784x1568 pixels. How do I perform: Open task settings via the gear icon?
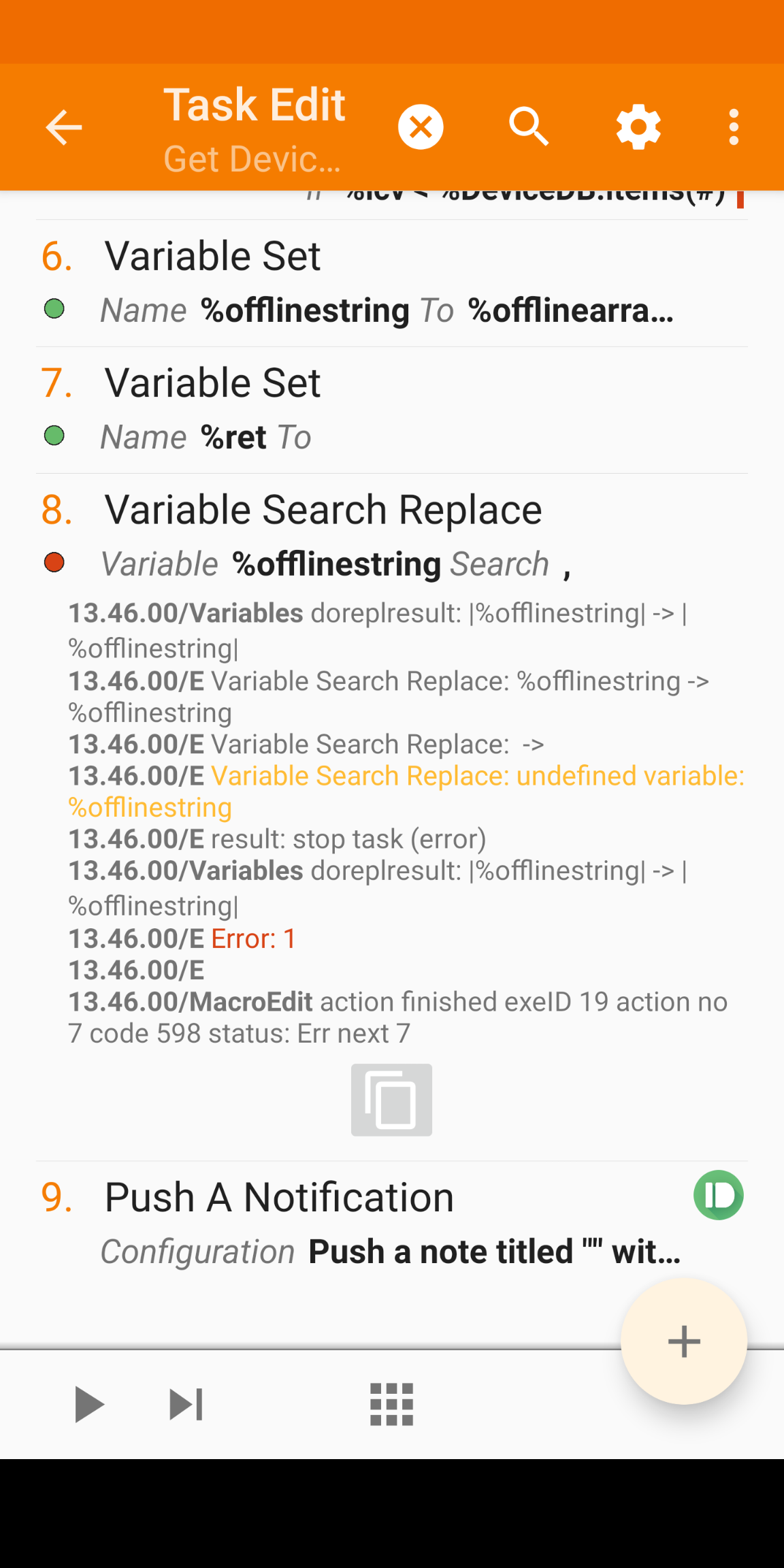pos(638,127)
